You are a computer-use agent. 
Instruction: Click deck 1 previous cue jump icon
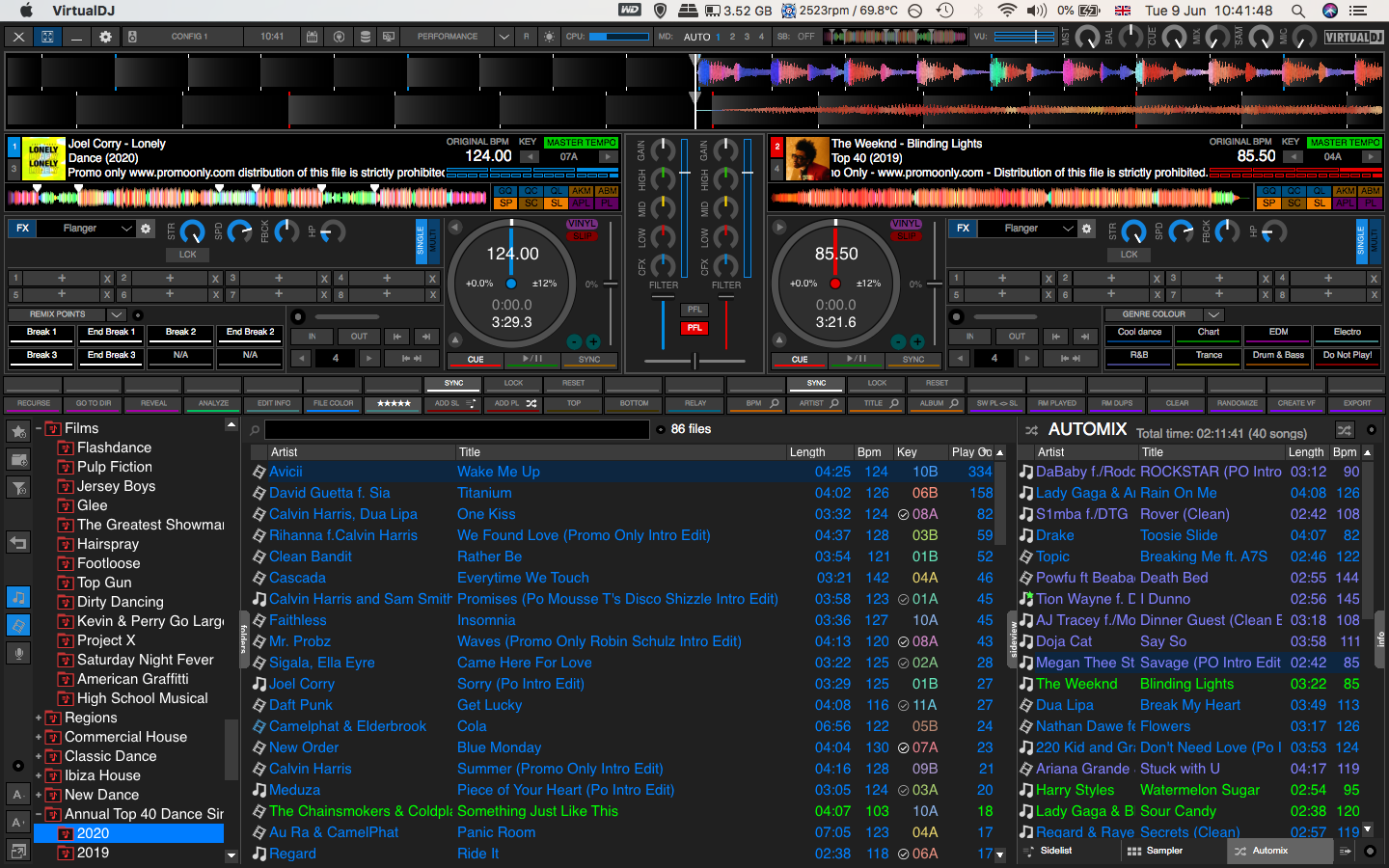(x=396, y=337)
